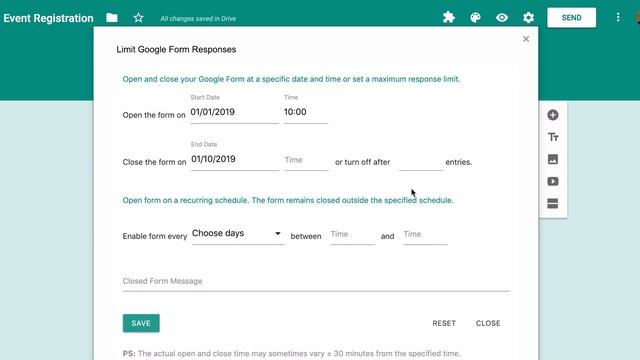Add title and description icon
The height and width of the screenshot is (360, 640).
pos(553,137)
